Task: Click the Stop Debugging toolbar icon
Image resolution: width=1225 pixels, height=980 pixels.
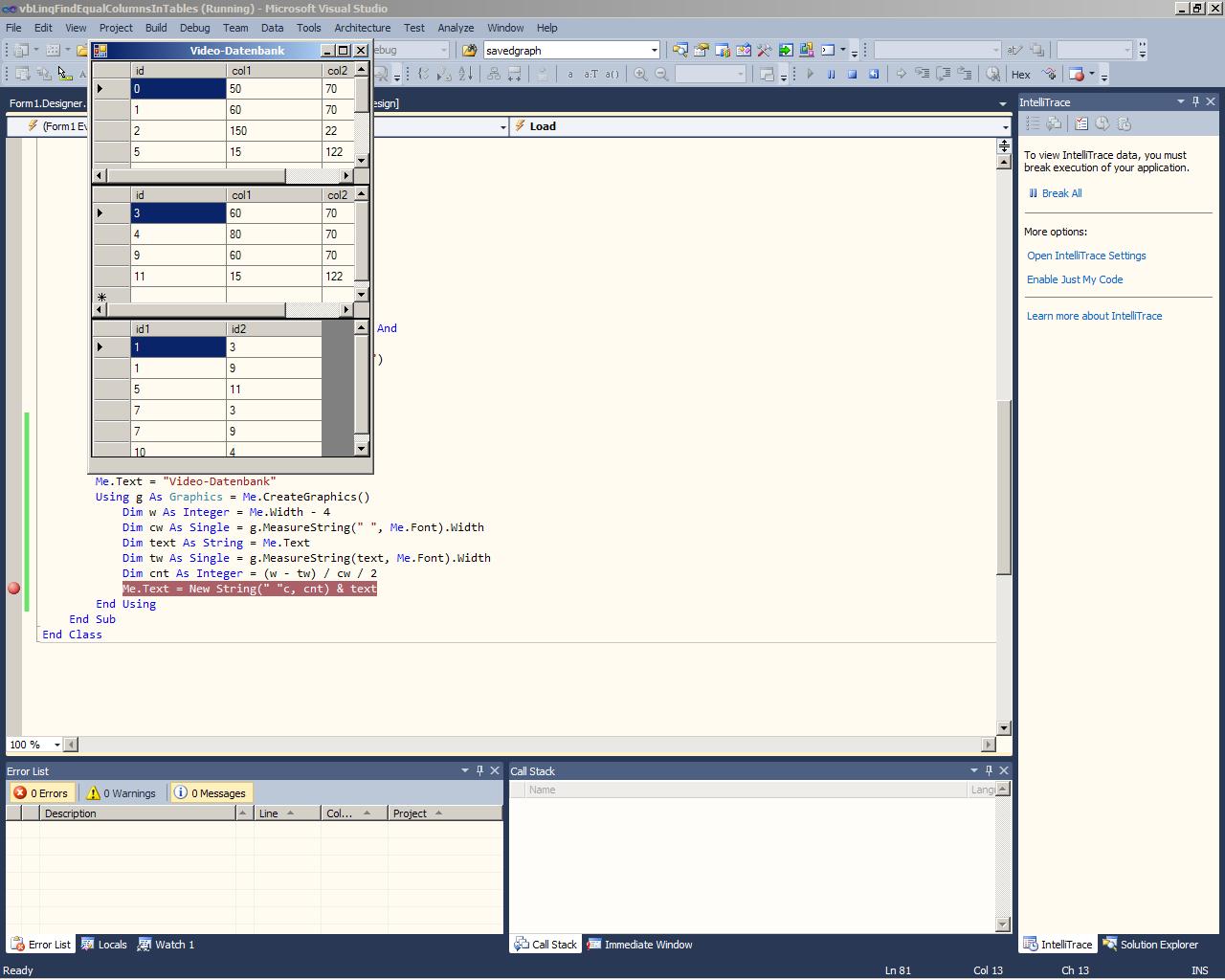Action: point(852,74)
